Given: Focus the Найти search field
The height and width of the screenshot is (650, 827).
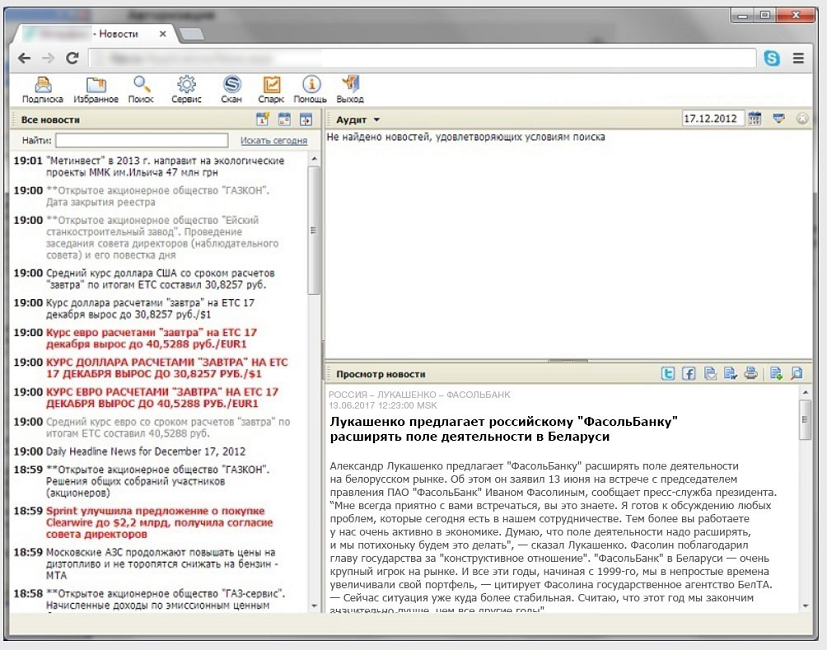Looking at the screenshot, I should pyautogui.click(x=142, y=140).
